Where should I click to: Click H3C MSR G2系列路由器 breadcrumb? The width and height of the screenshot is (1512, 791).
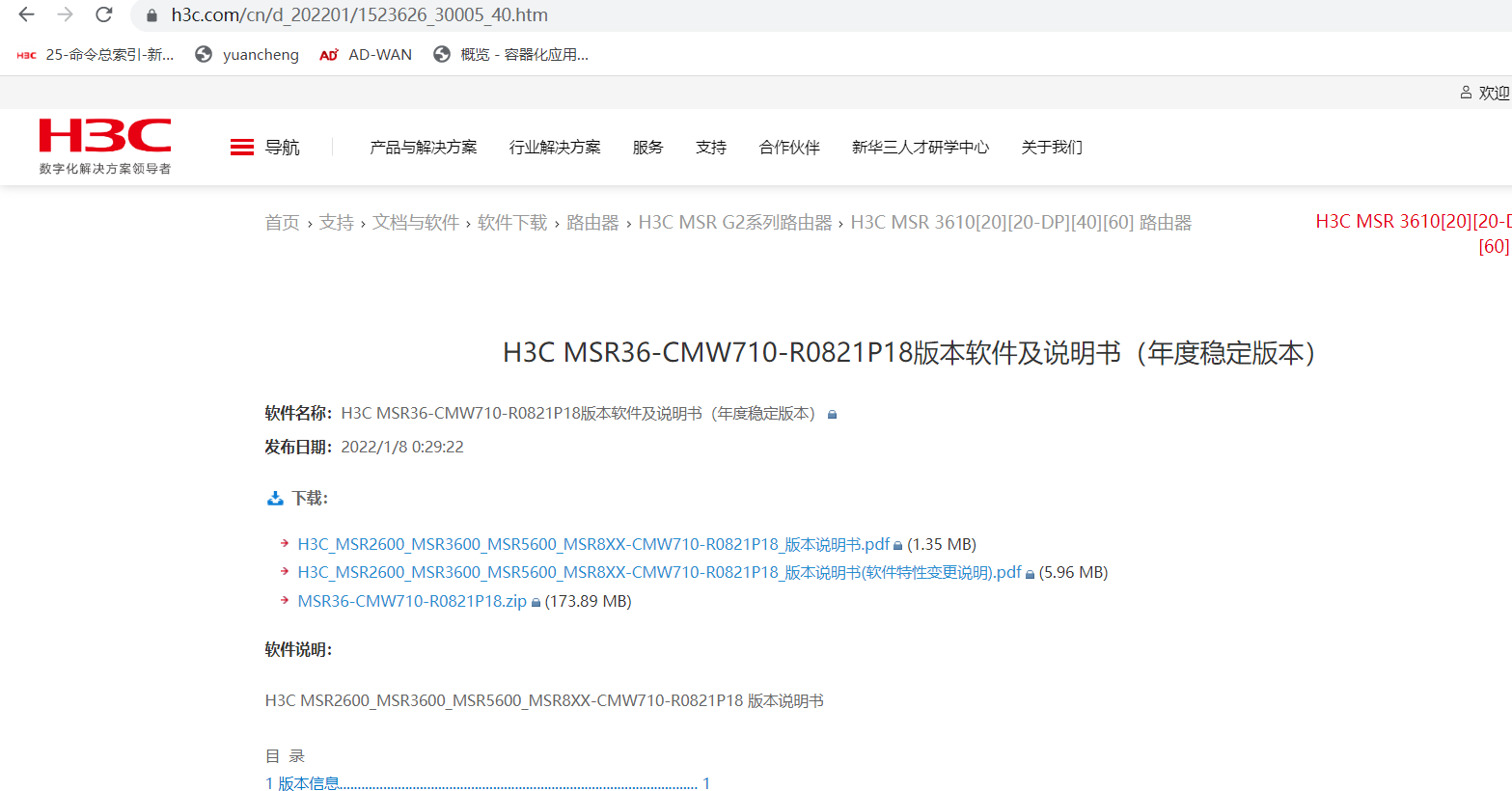click(x=735, y=223)
